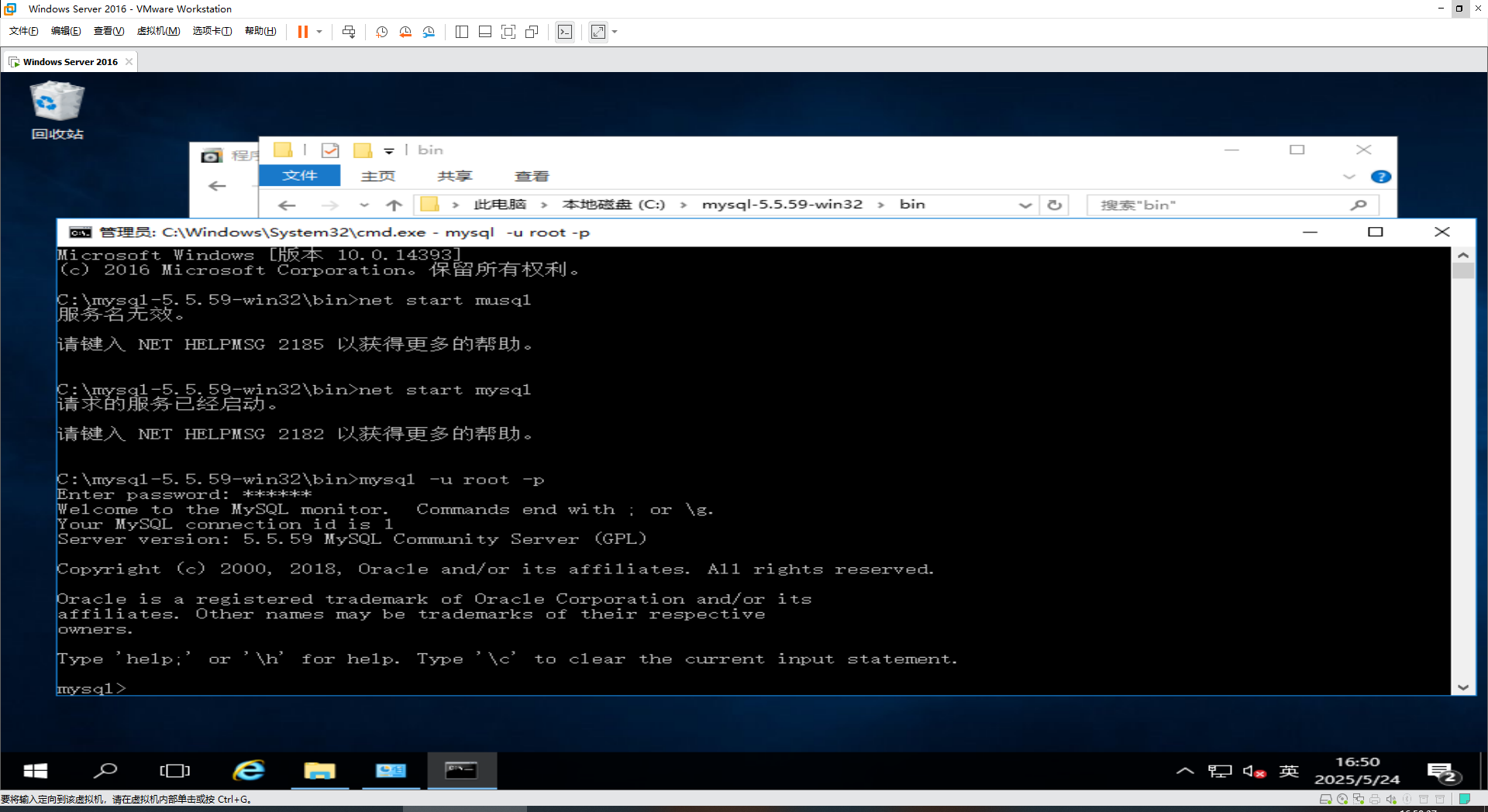Click the network icon in the system tray

point(1220,771)
